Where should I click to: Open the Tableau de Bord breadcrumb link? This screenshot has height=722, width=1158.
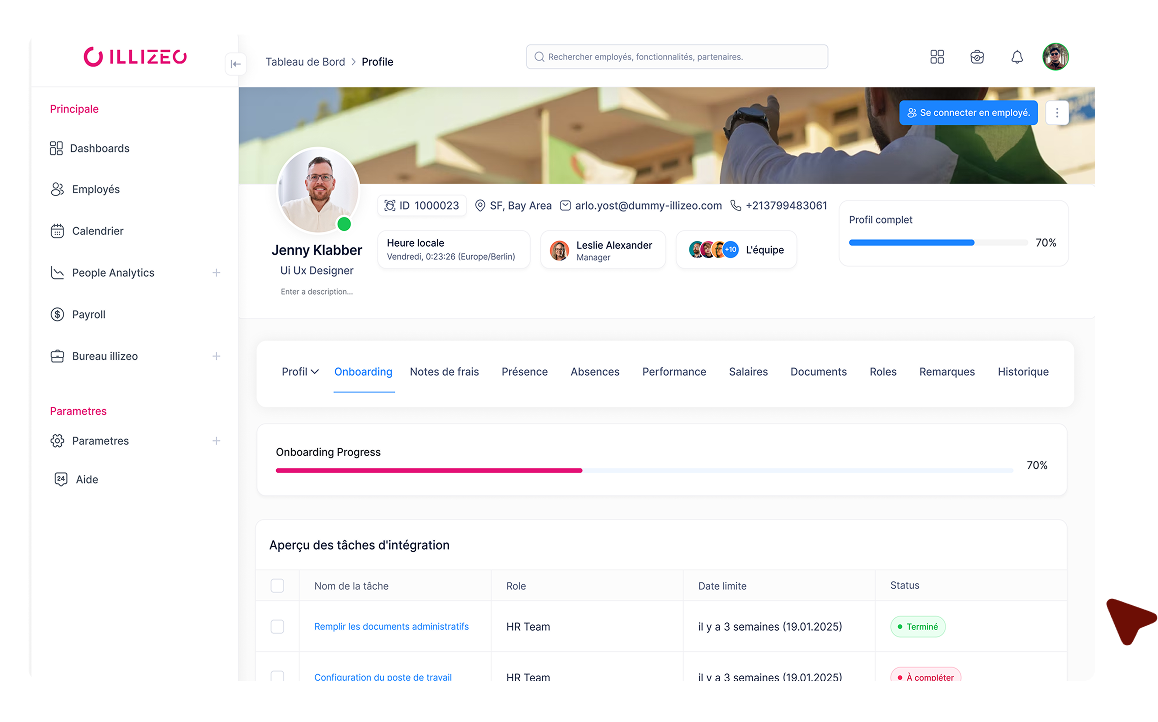(305, 61)
